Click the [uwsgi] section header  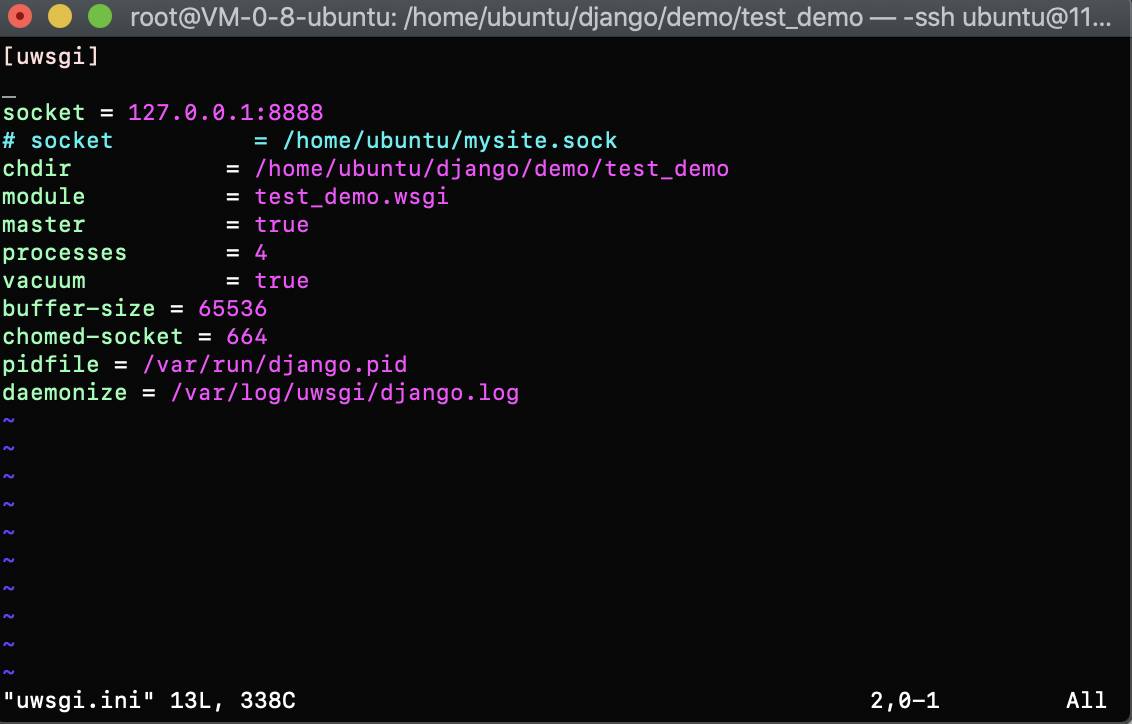(x=51, y=56)
